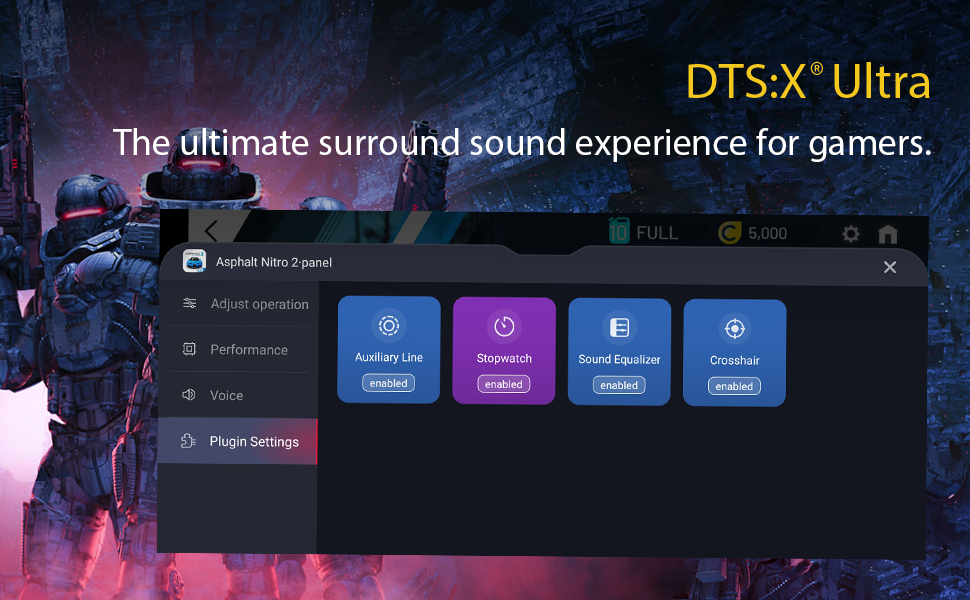970x600 pixels.
Task: Open the Voice settings tab
Action: (238, 395)
